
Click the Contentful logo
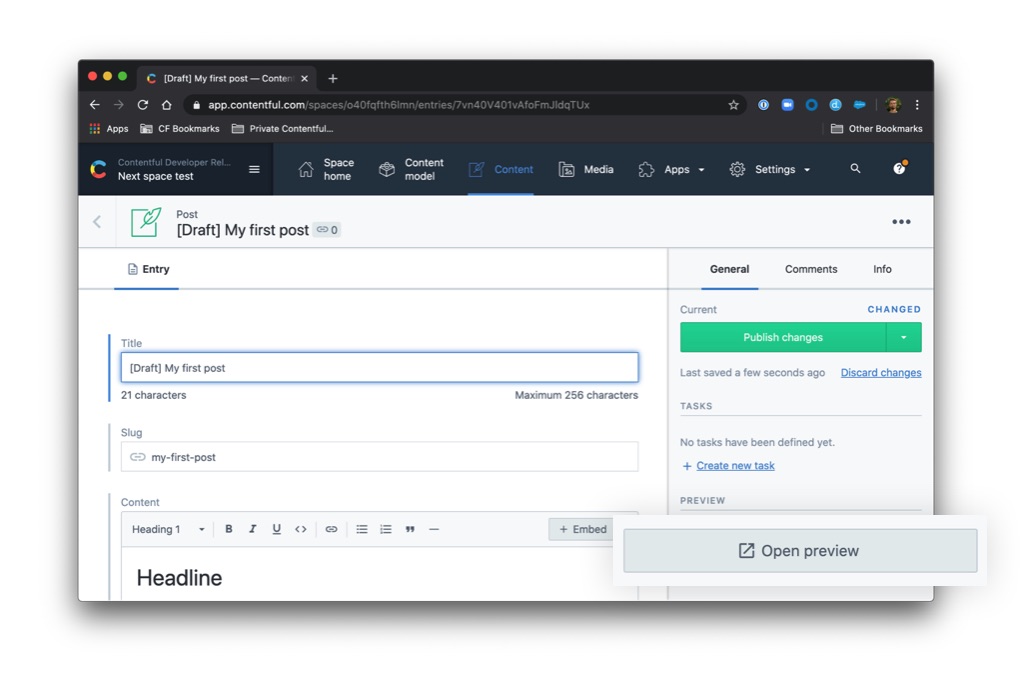pos(98,169)
